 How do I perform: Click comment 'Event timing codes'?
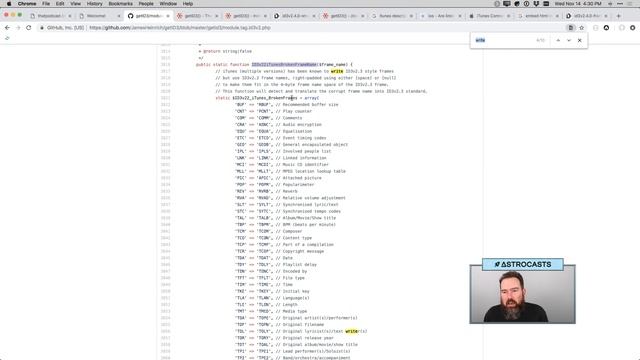point(304,138)
